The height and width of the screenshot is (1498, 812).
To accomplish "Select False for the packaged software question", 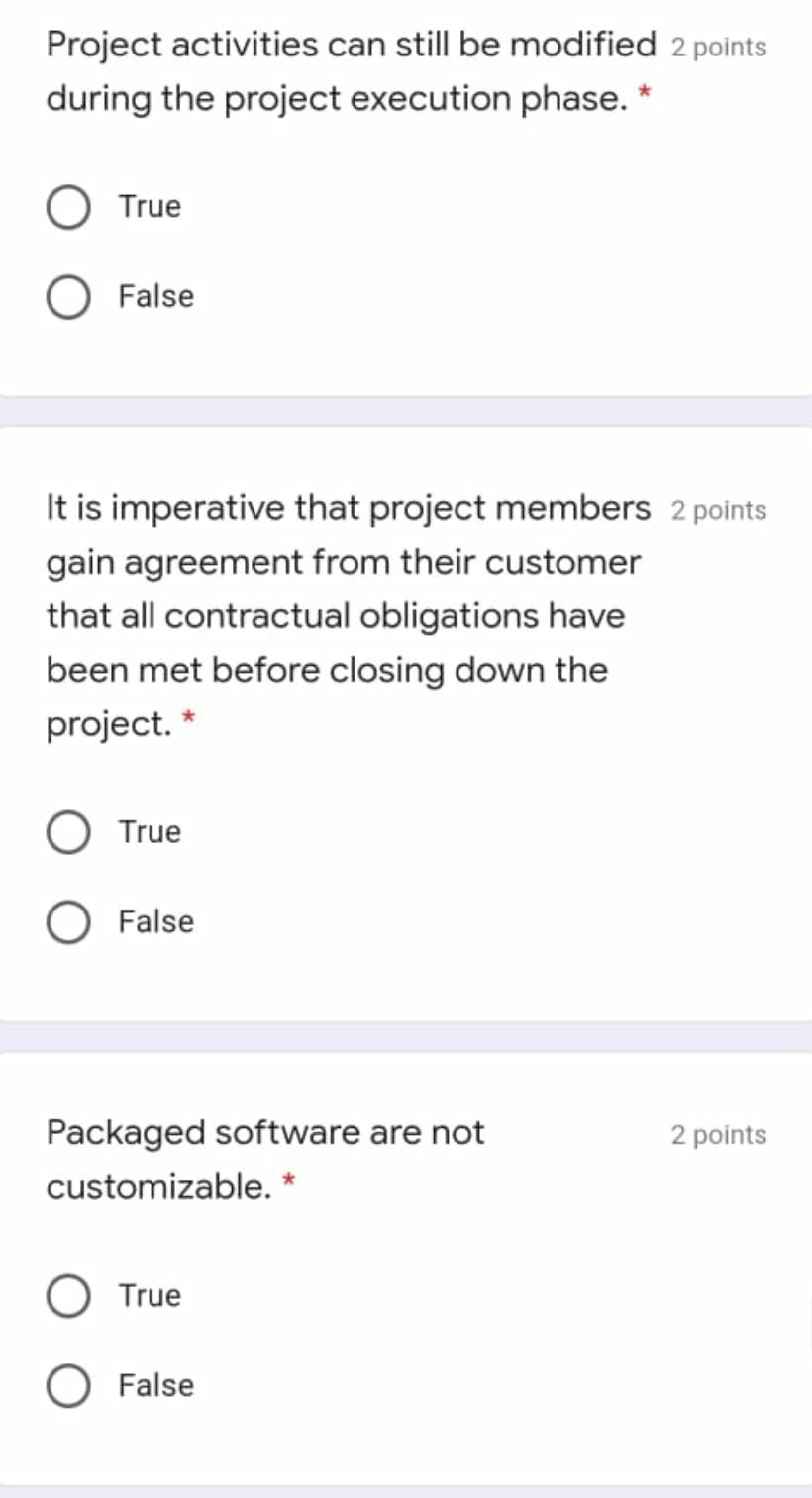I will [x=68, y=1384].
